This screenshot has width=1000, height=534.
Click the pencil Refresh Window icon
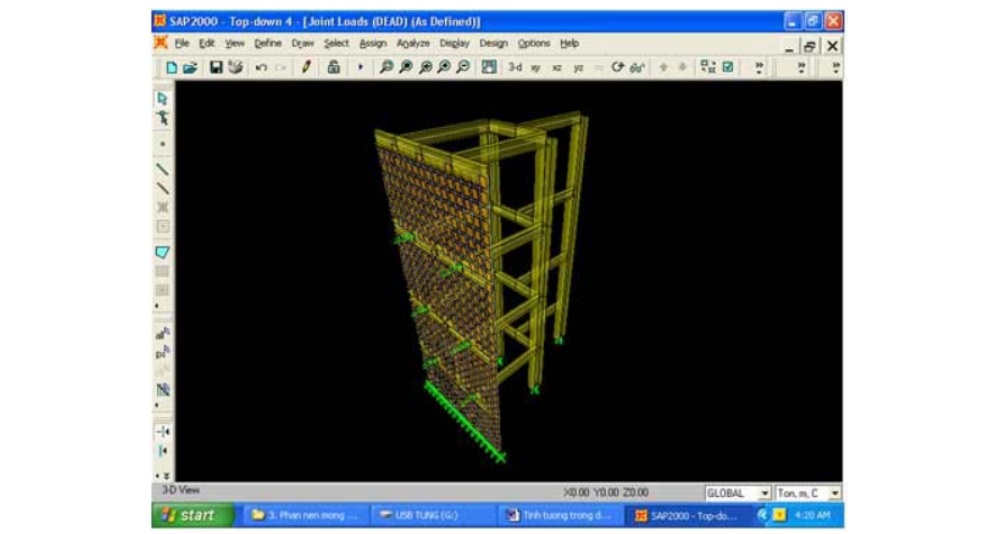point(306,68)
